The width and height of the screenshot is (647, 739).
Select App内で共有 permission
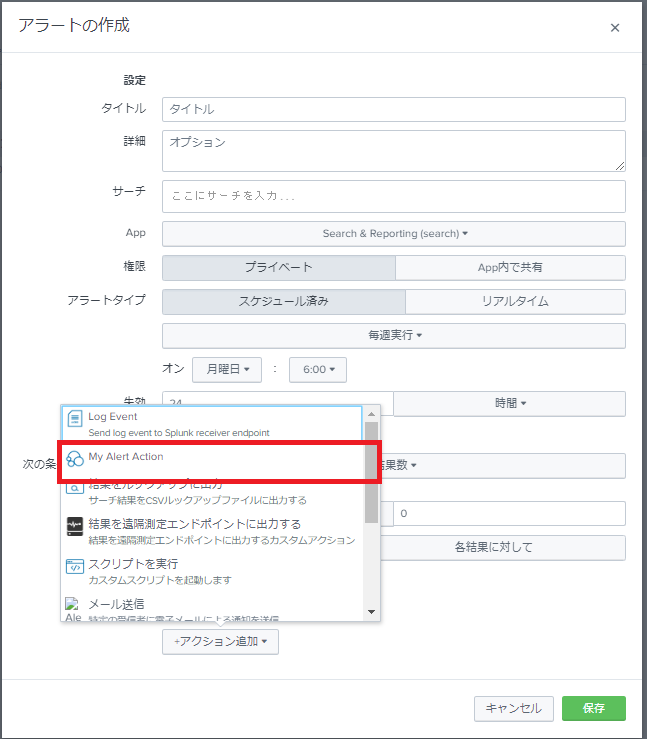point(510,268)
